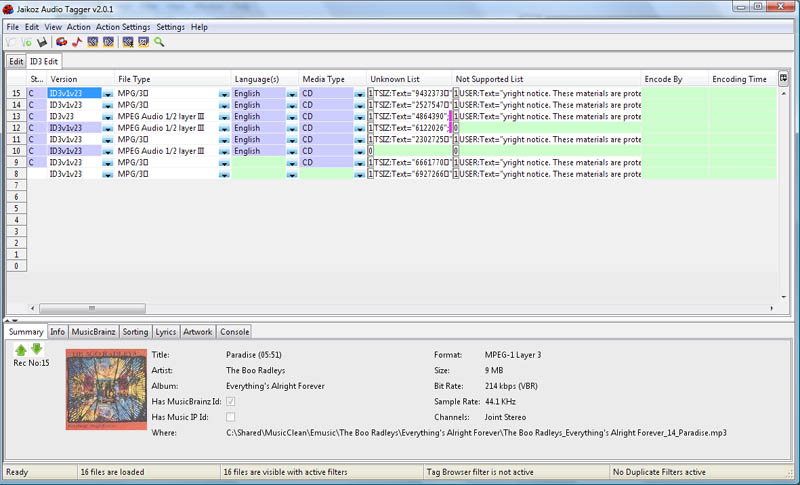Click 'No Duplicate Filters active' status text
The image size is (800, 485).
[x=659, y=472]
